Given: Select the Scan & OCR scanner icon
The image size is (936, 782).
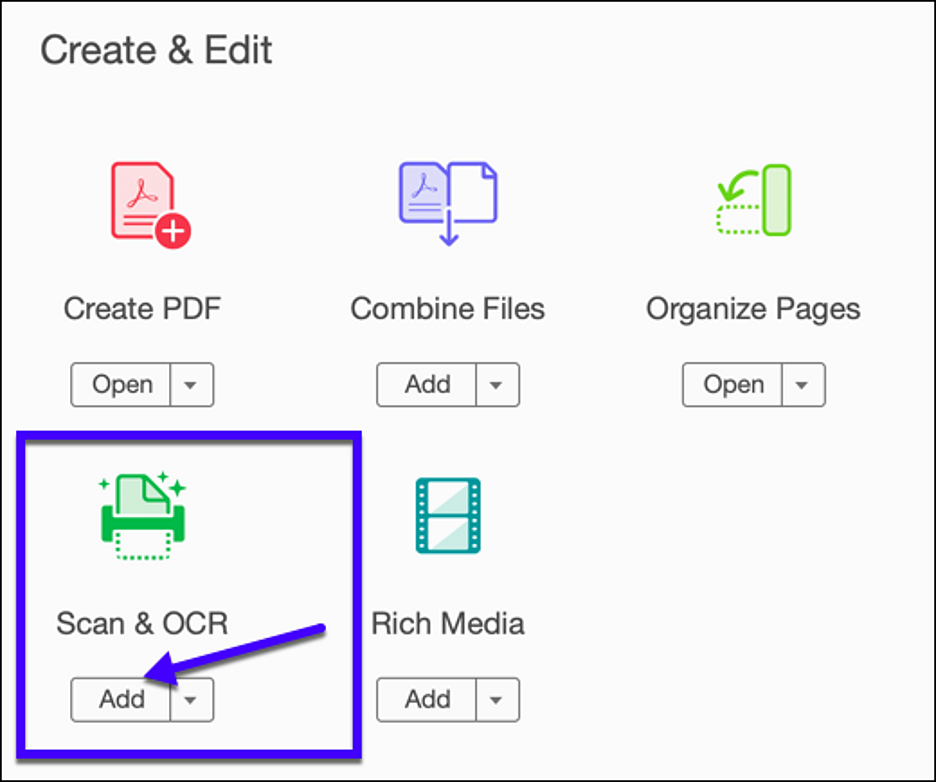Looking at the screenshot, I should [x=143, y=512].
